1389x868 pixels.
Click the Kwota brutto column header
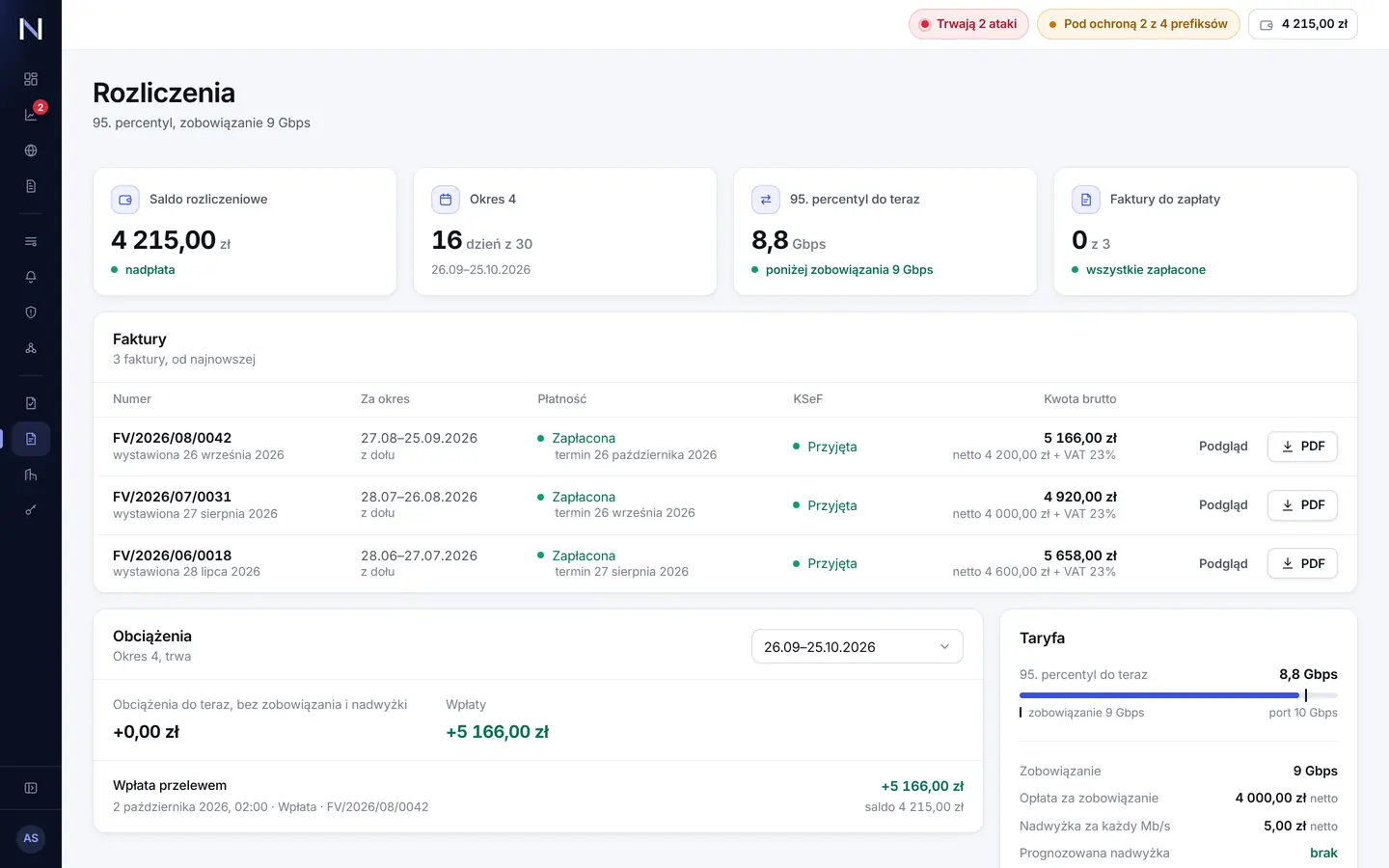[1080, 399]
